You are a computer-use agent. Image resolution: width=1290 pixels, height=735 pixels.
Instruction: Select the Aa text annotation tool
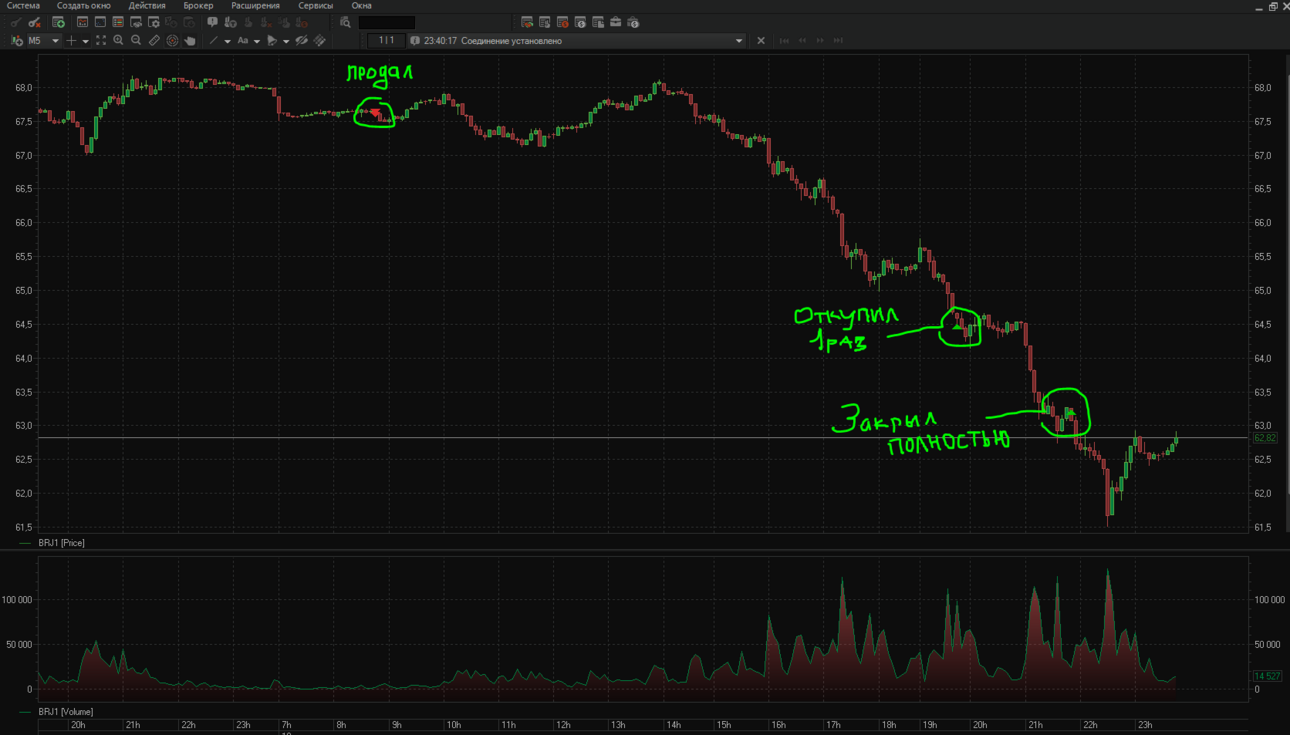[x=243, y=41]
